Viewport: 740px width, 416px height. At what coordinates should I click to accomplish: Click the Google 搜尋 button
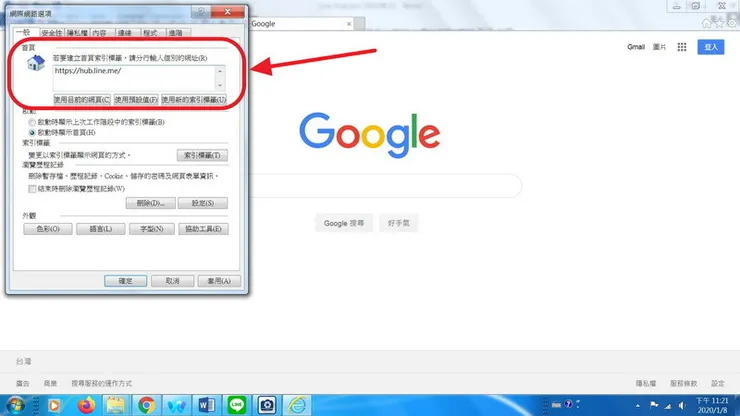coord(344,223)
